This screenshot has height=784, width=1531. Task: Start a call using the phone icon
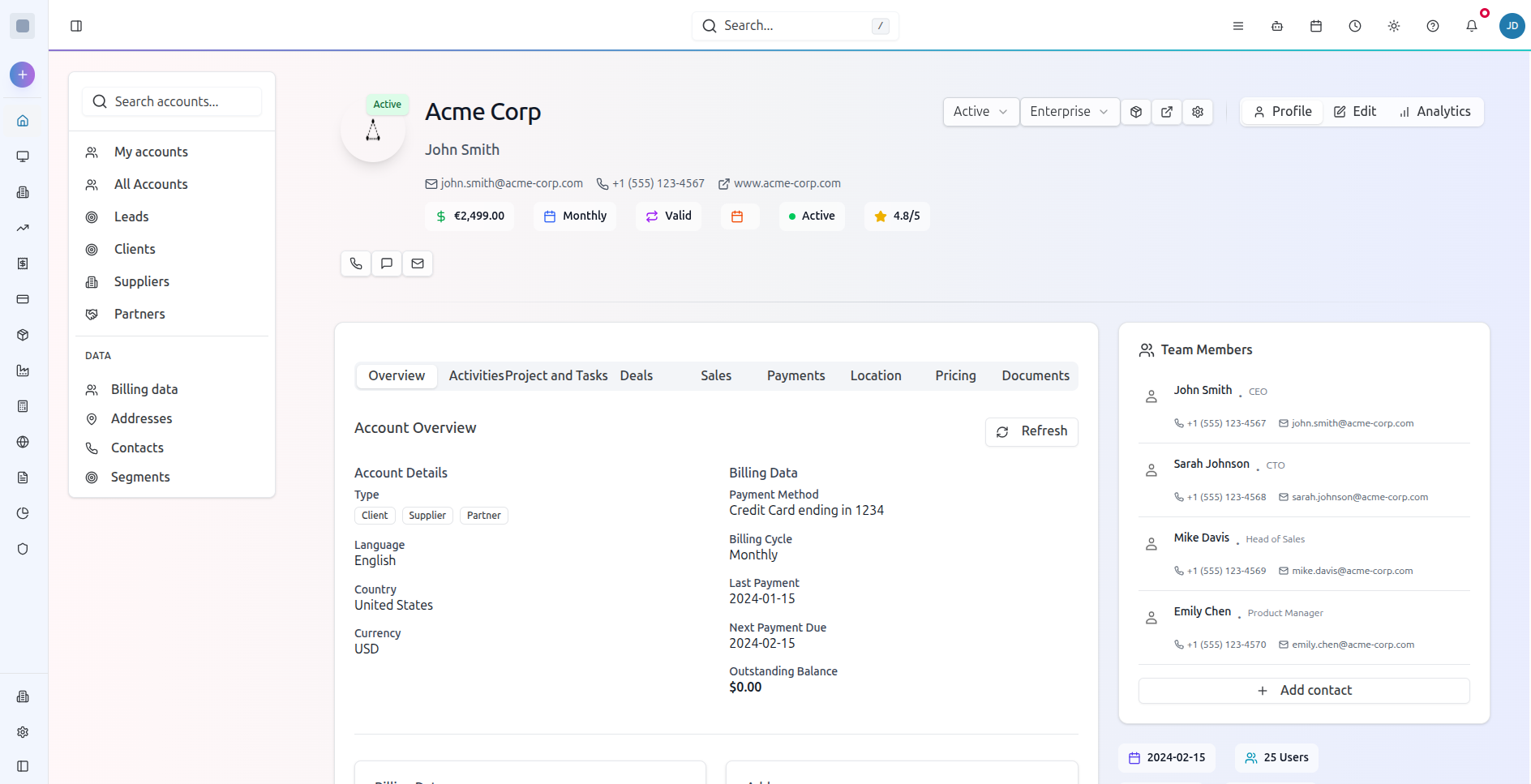tap(355, 263)
